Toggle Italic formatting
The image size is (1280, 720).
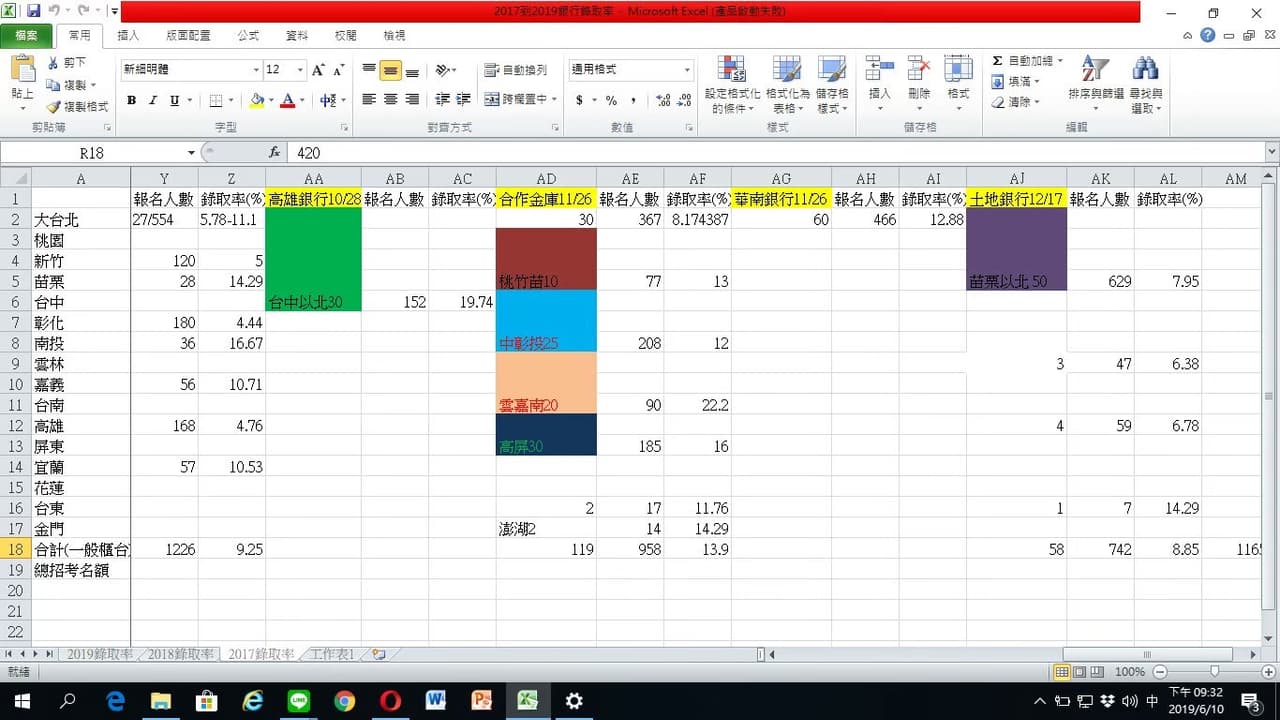coord(153,100)
